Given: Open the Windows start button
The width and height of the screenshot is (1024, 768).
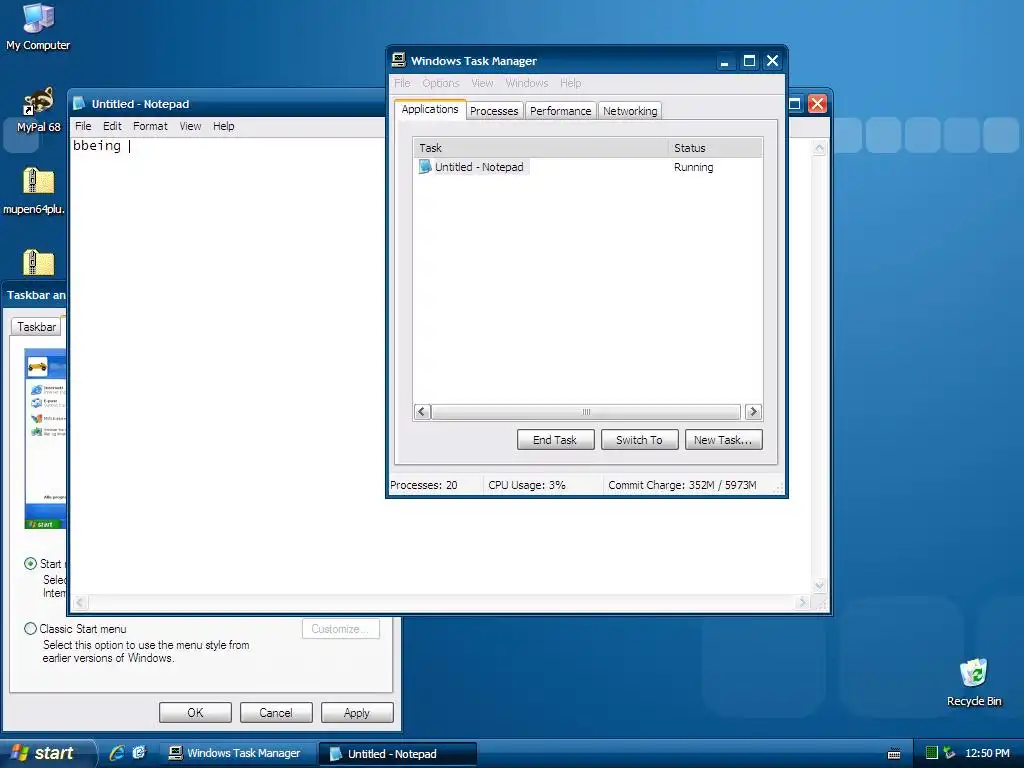Looking at the screenshot, I should tap(46, 753).
